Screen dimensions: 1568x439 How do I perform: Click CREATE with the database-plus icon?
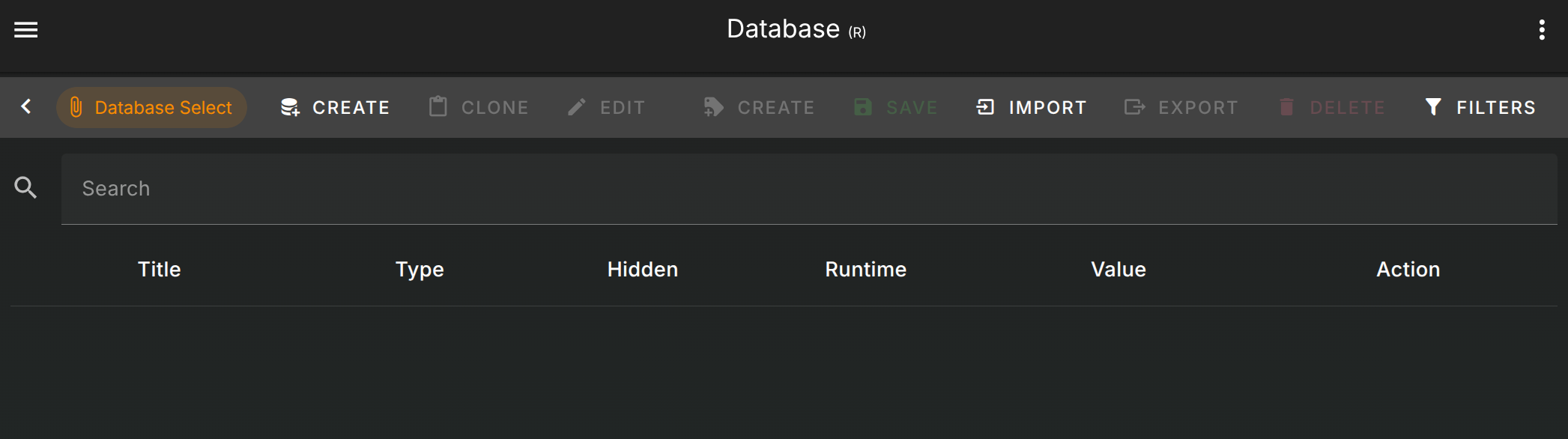click(335, 107)
